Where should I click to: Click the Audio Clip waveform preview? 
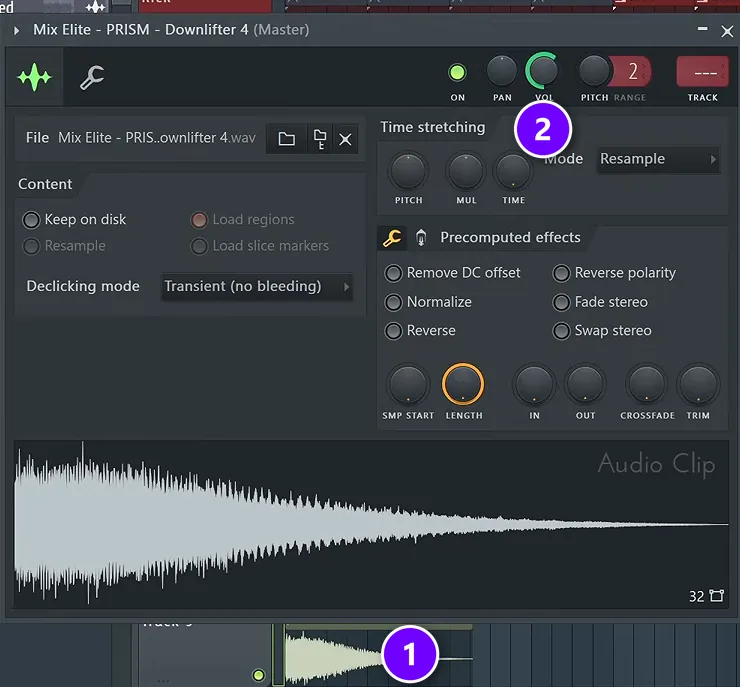[x=371, y=524]
